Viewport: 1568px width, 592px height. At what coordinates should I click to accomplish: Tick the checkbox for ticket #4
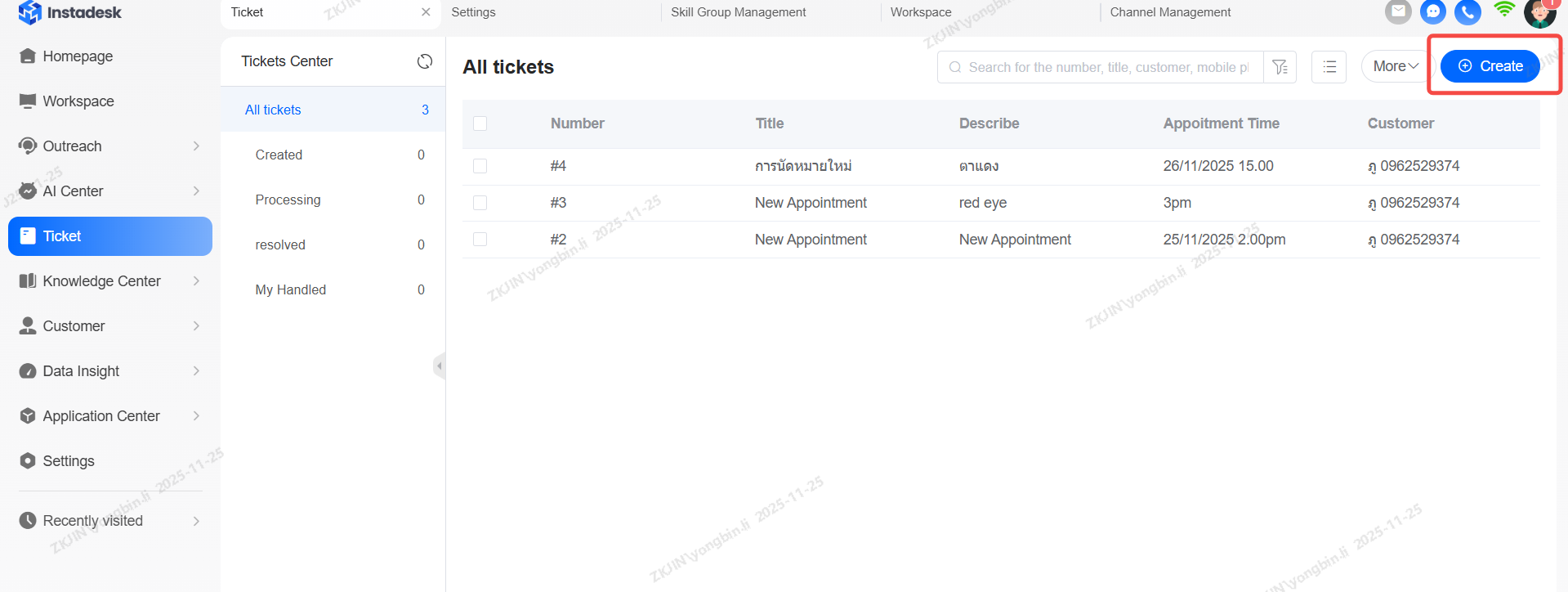[x=480, y=166]
